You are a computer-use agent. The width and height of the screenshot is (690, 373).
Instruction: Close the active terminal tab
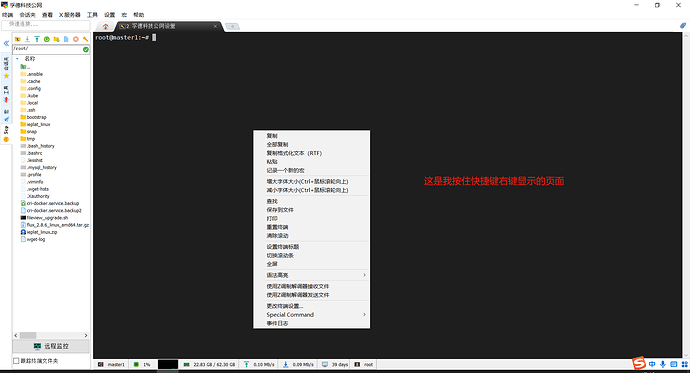(x=215, y=26)
